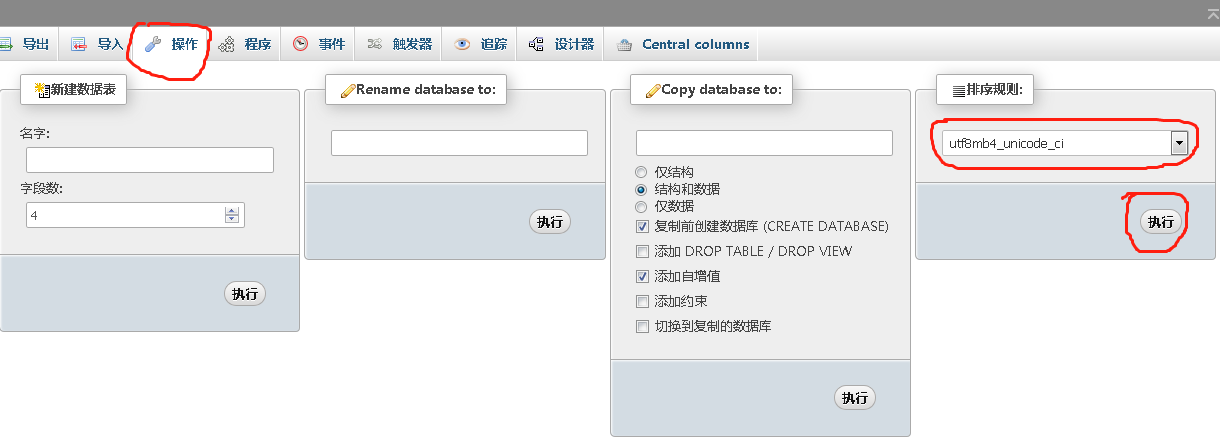Select the 仅数据 radio option
Viewport: 1220px width, 438px height.
click(641, 206)
